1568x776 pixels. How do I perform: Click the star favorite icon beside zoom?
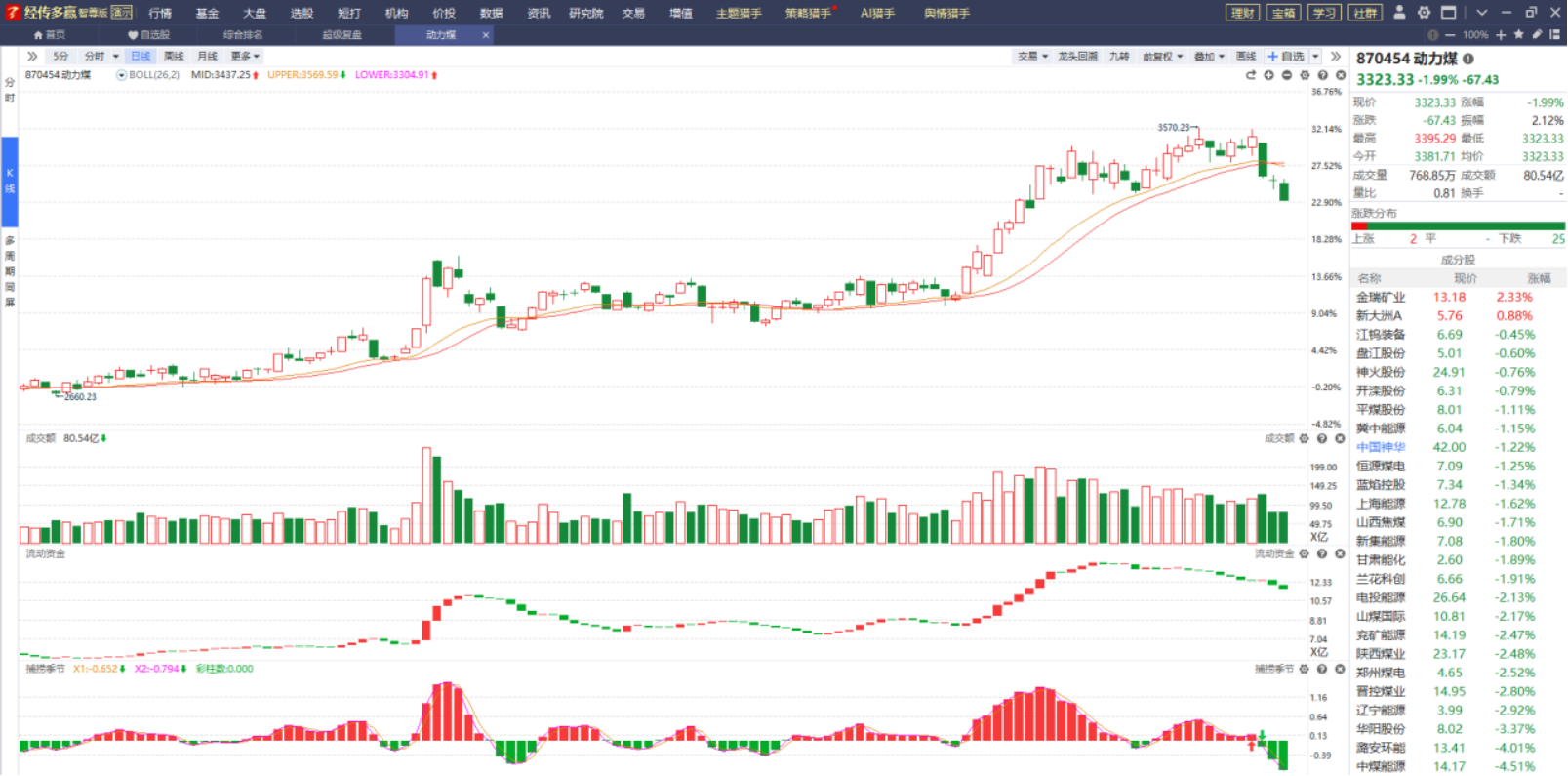point(1518,35)
